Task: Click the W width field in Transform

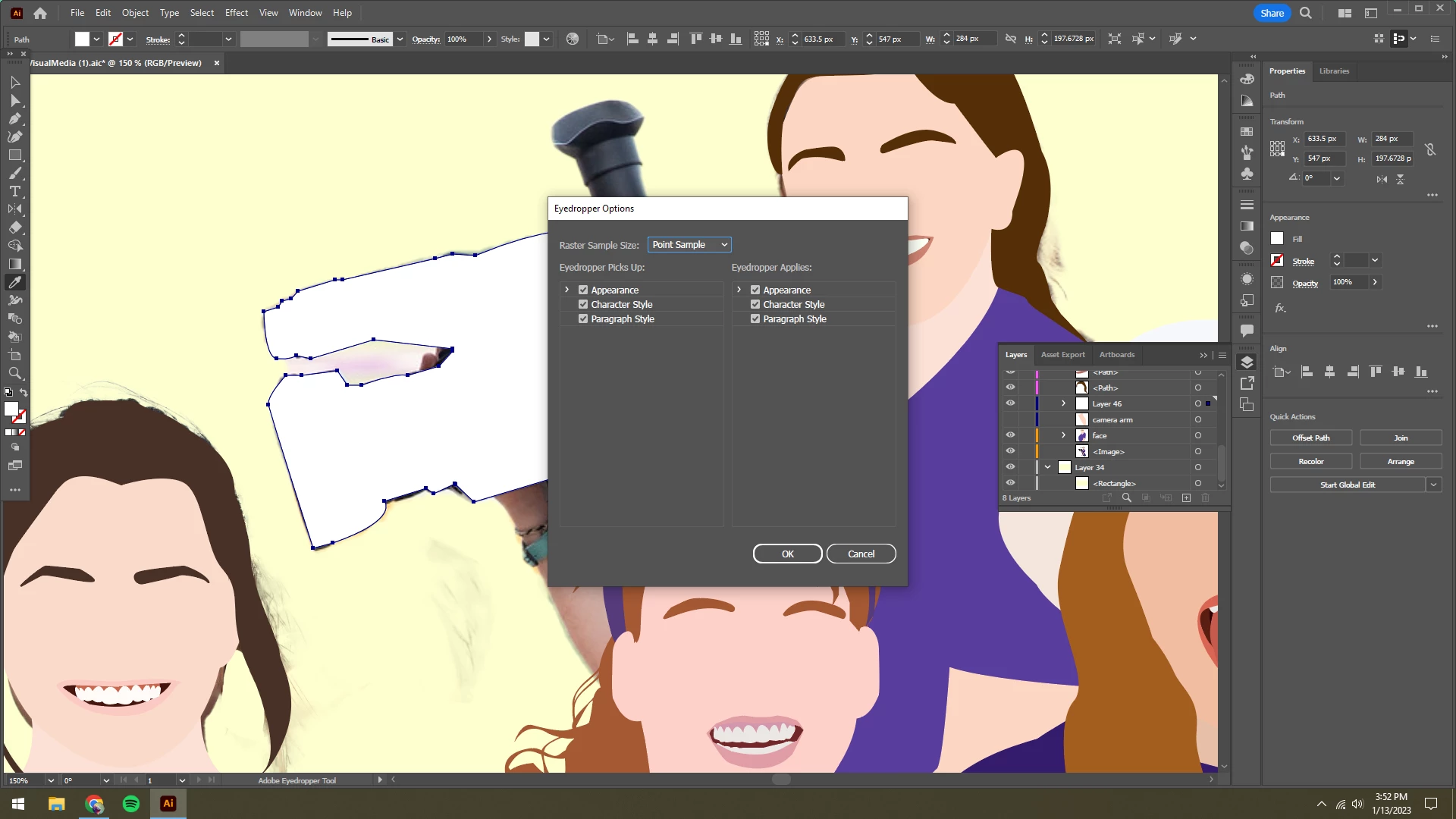Action: pyautogui.click(x=1392, y=139)
